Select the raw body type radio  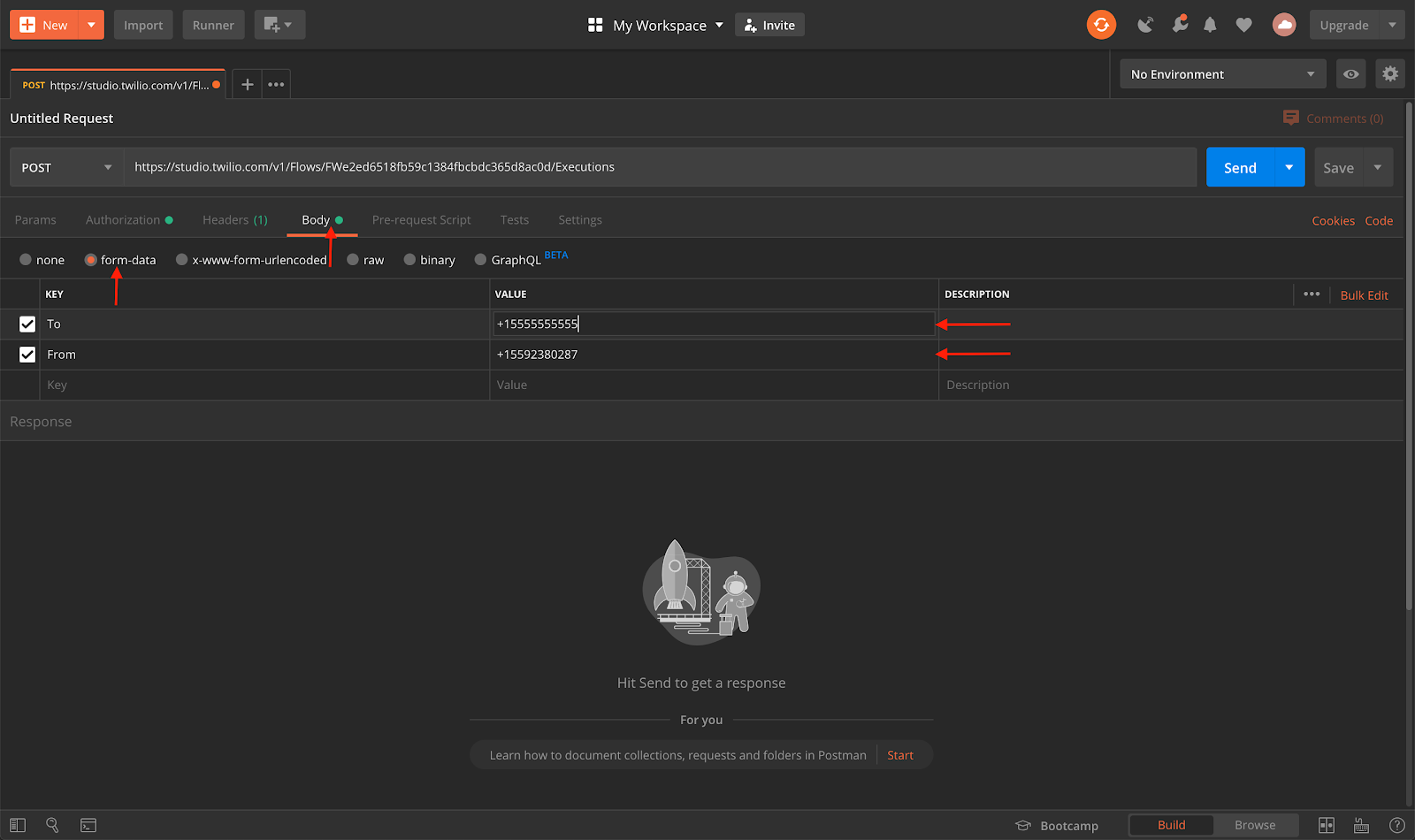353,260
